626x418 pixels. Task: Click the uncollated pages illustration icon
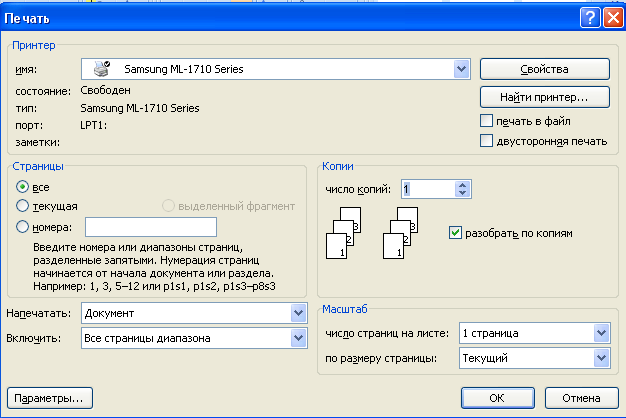pos(344,233)
